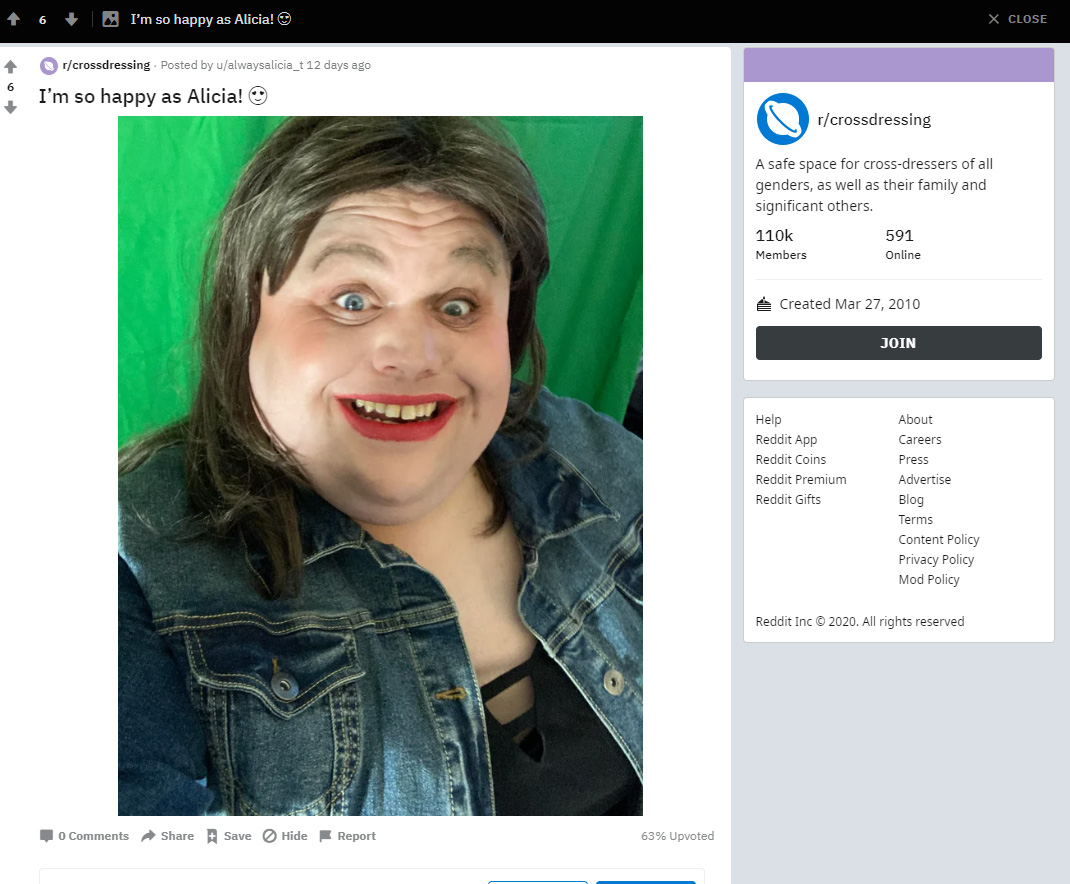
Task: Open the Press link
Action: click(913, 459)
